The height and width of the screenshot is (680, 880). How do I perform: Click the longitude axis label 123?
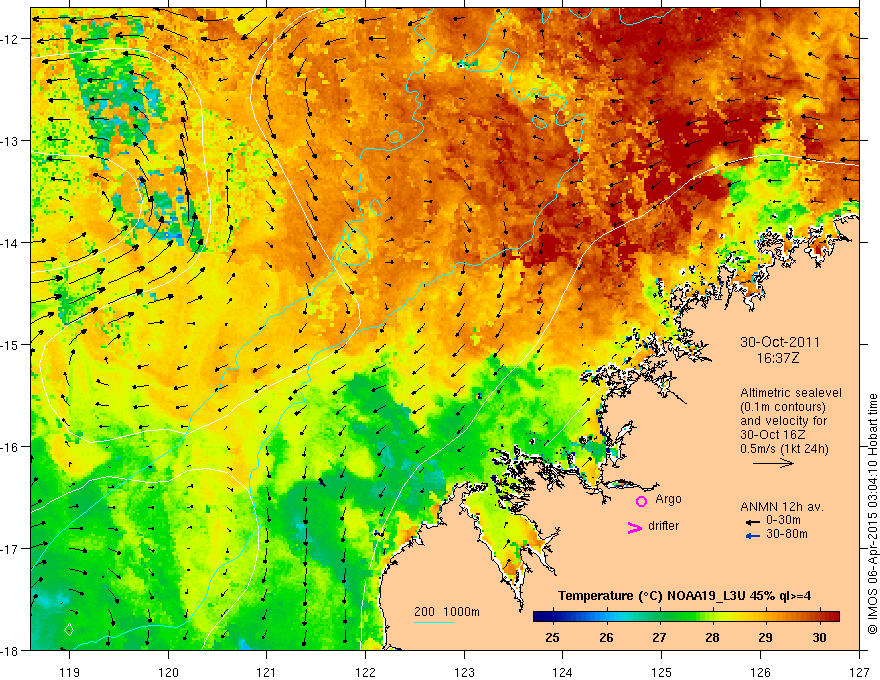click(464, 672)
